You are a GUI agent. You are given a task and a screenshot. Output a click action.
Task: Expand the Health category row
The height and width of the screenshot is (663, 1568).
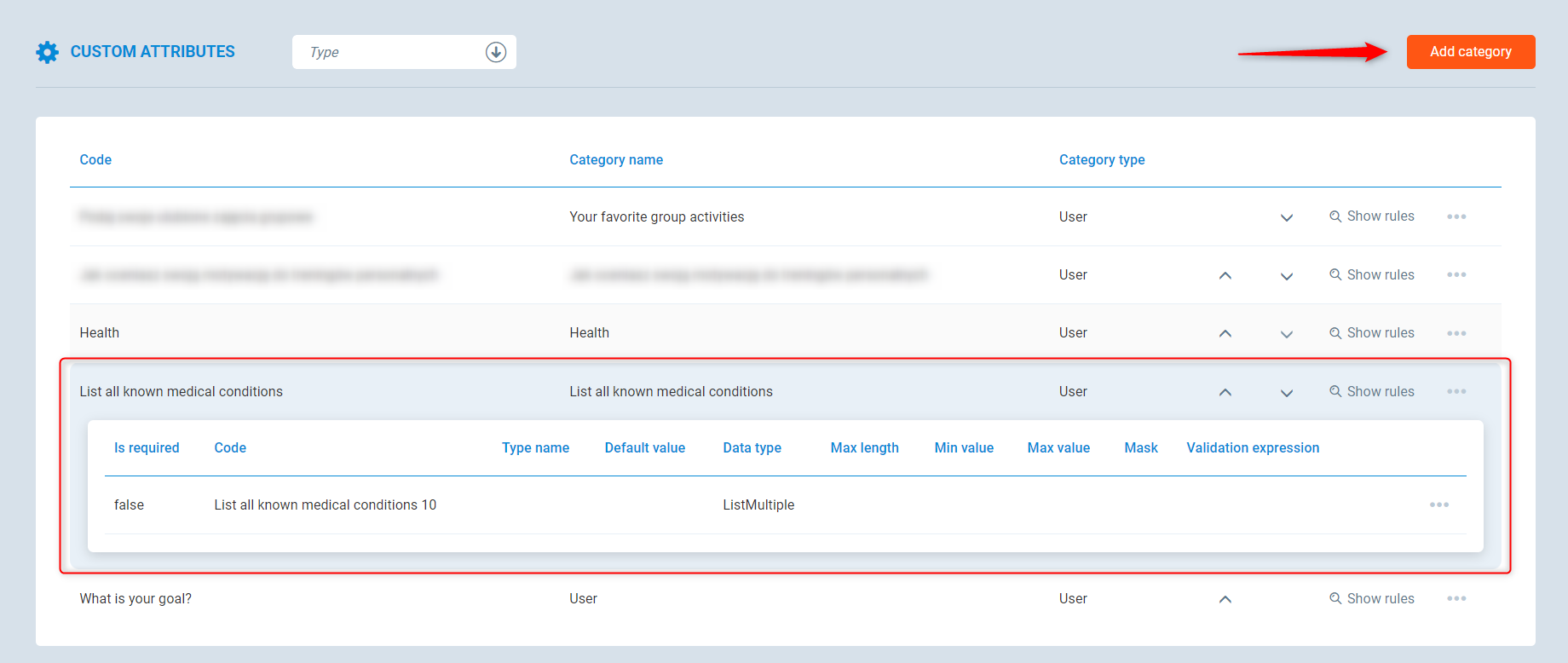click(x=100, y=333)
